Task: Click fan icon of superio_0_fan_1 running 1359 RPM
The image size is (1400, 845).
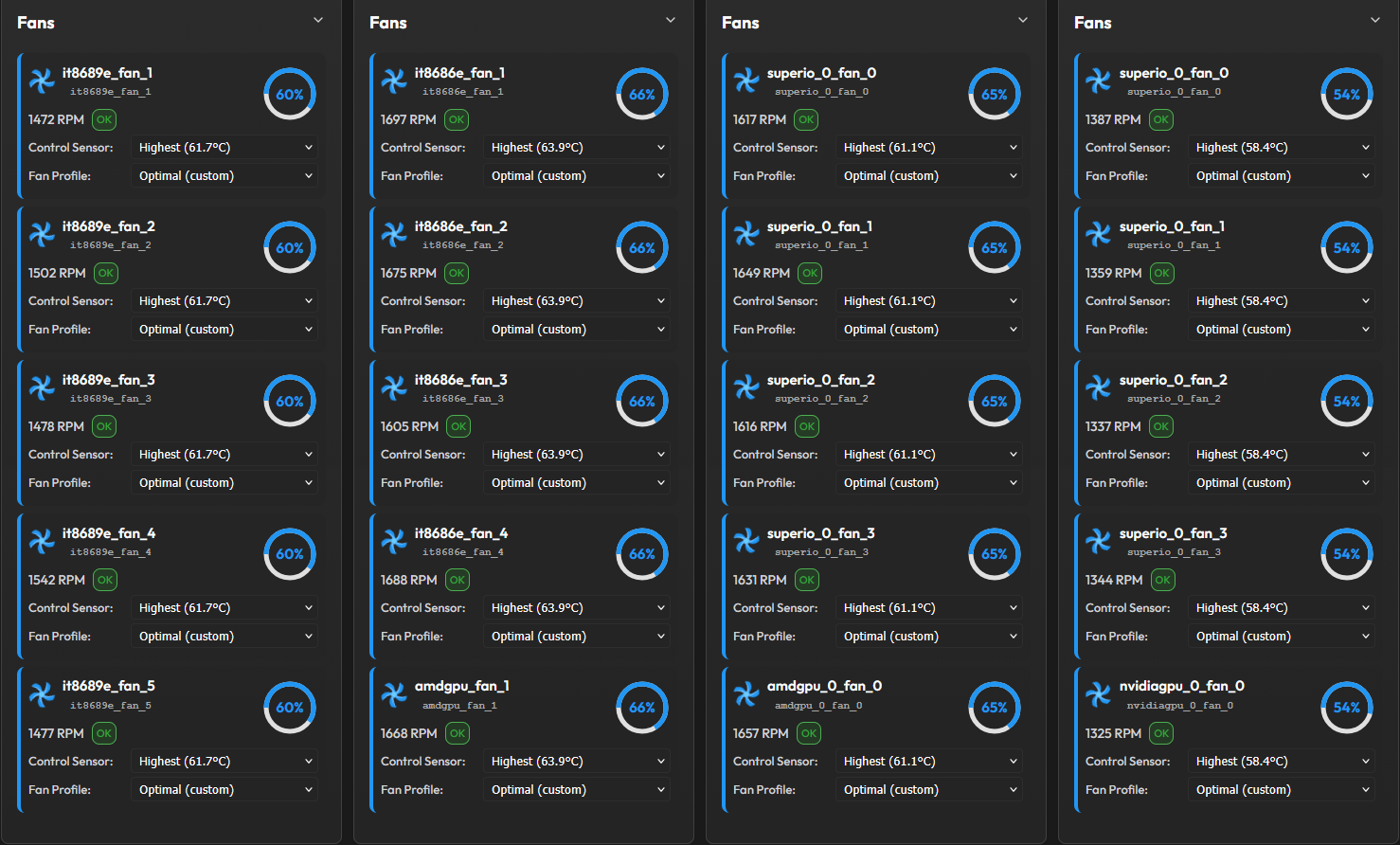Action: point(1099,235)
